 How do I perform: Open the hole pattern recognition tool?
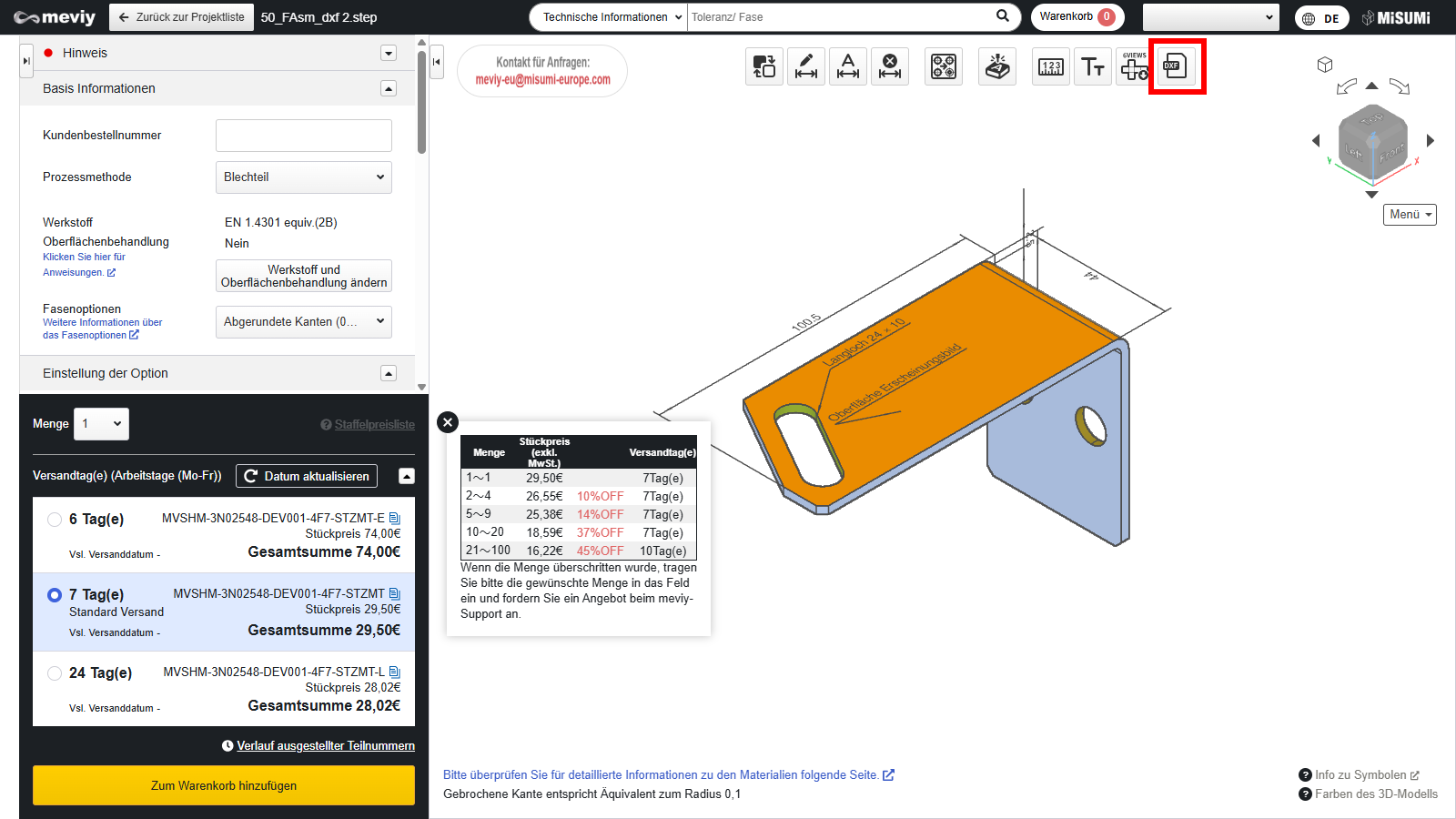tap(944, 66)
